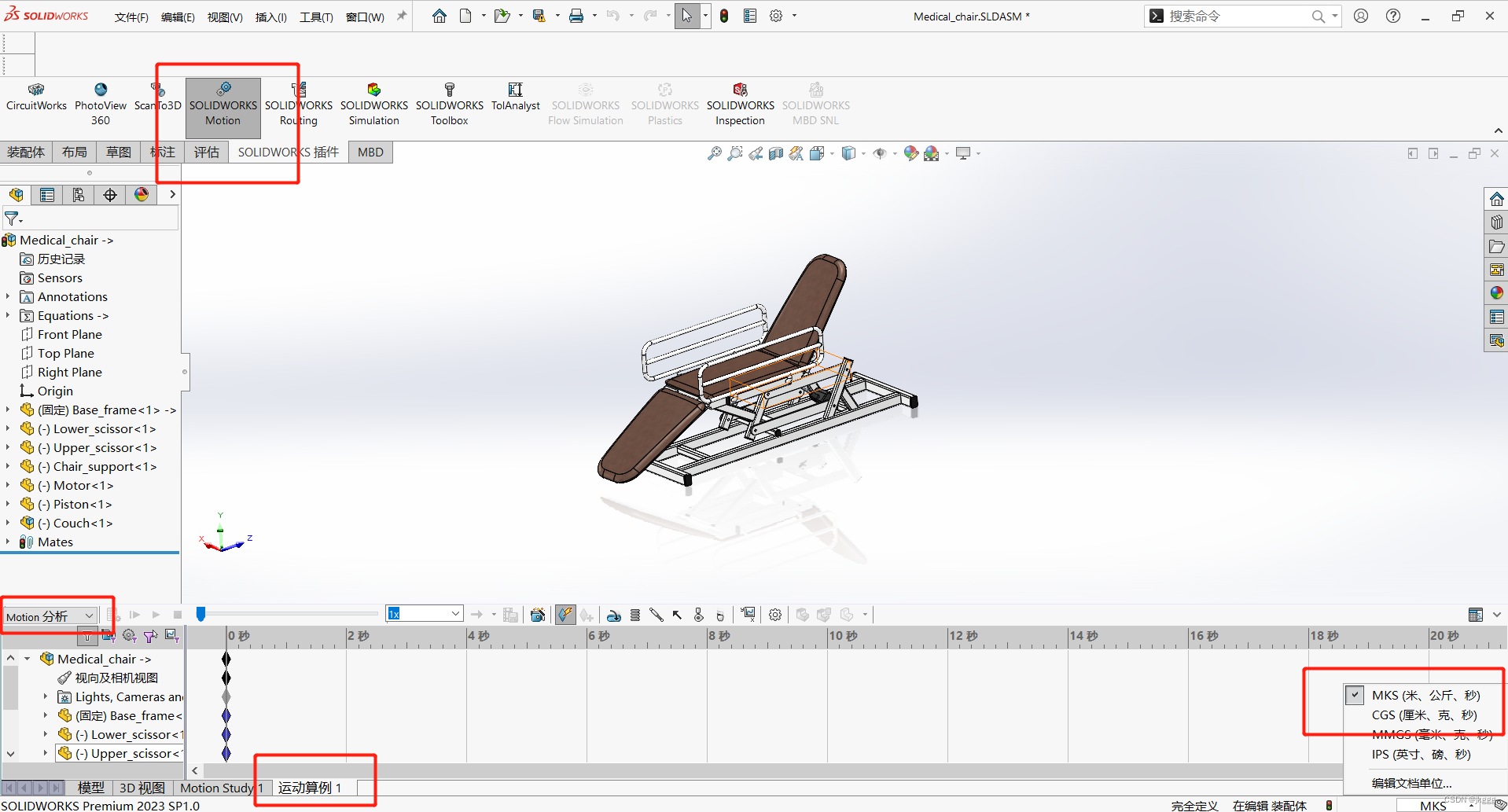Add a Motor to the study
The image size is (1508, 812).
click(614, 615)
